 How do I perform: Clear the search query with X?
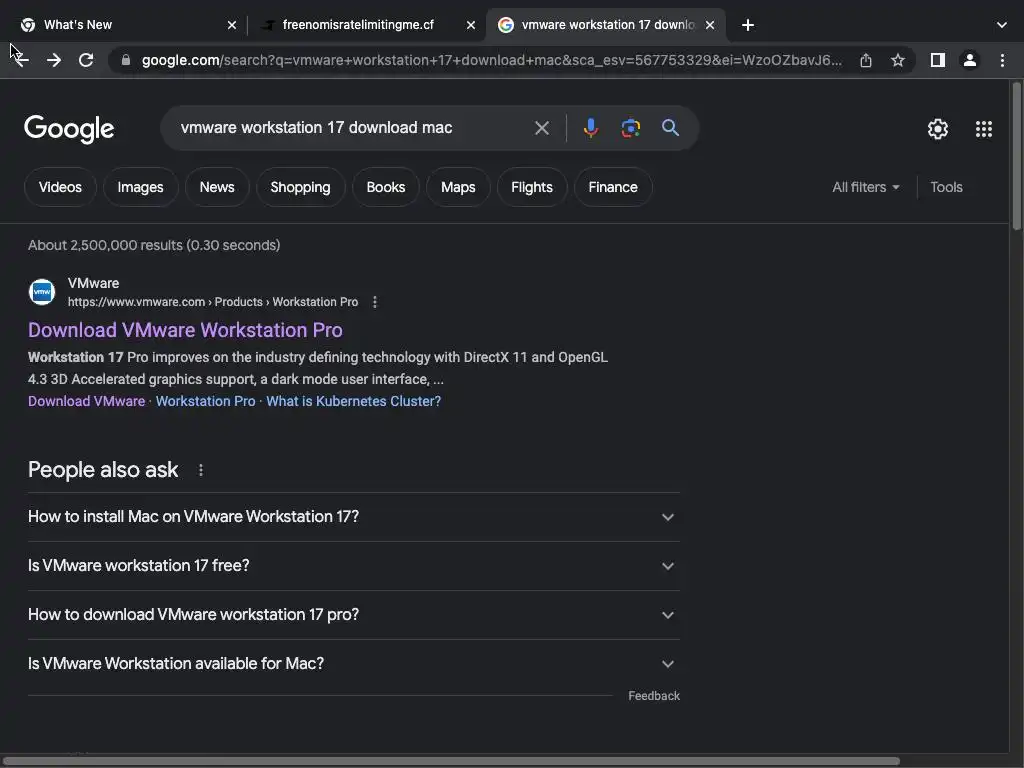(542, 128)
